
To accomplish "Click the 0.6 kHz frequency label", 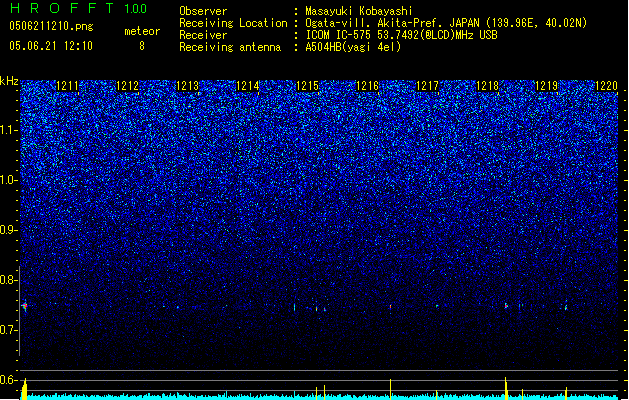I will [x=8, y=380].
